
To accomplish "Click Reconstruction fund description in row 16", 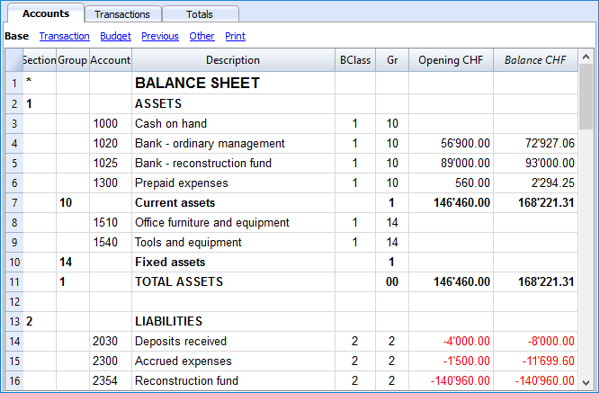I will [x=186, y=381].
